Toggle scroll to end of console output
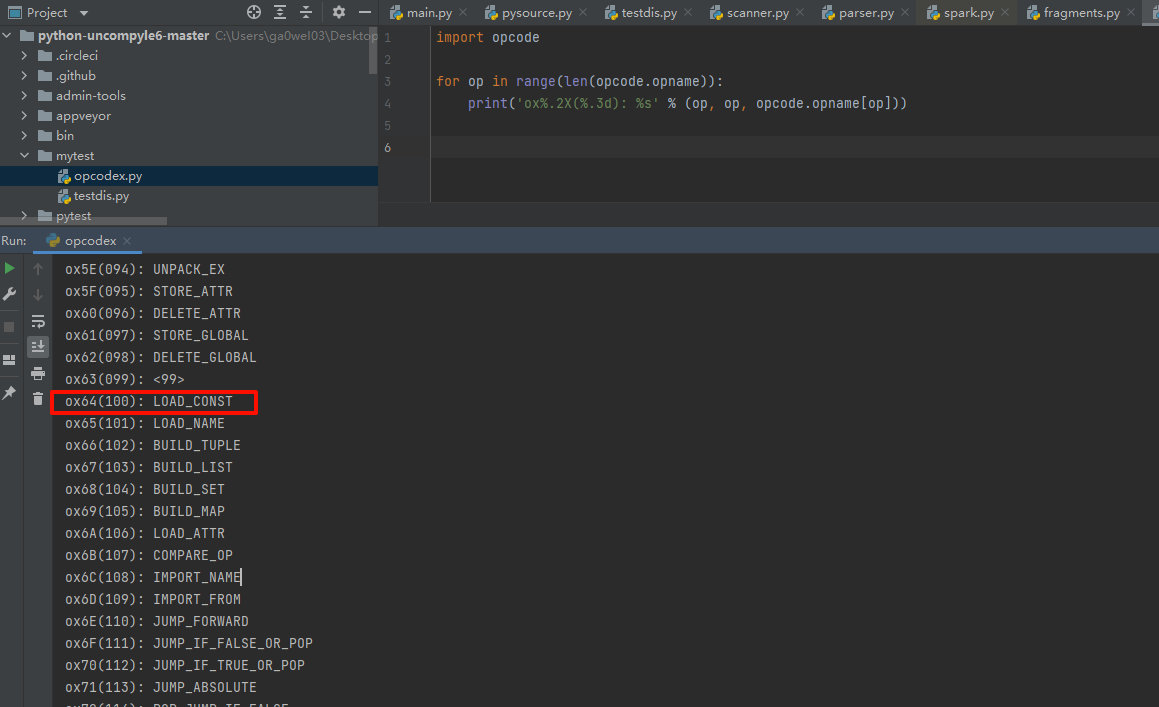The height and width of the screenshot is (707, 1159). pyautogui.click(x=38, y=347)
